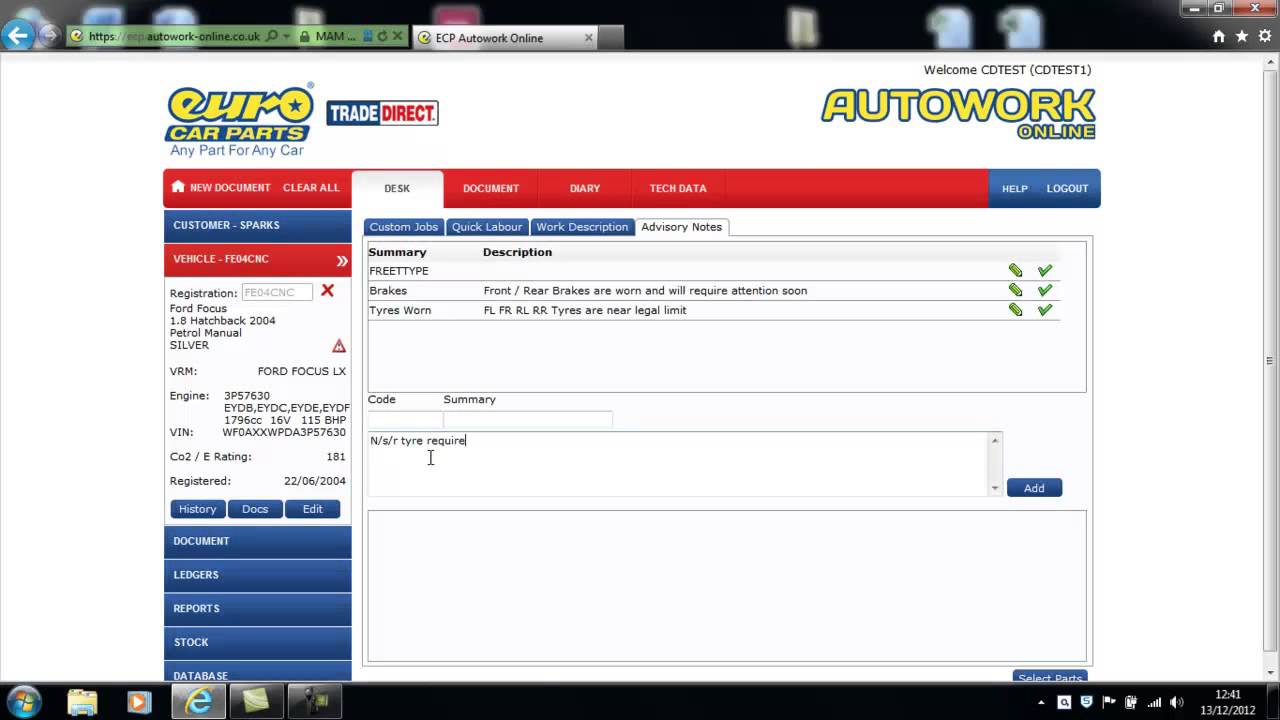Click the up arrow of the page scrollbar
The width and height of the screenshot is (1280, 720).
(x=1271, y=62)
